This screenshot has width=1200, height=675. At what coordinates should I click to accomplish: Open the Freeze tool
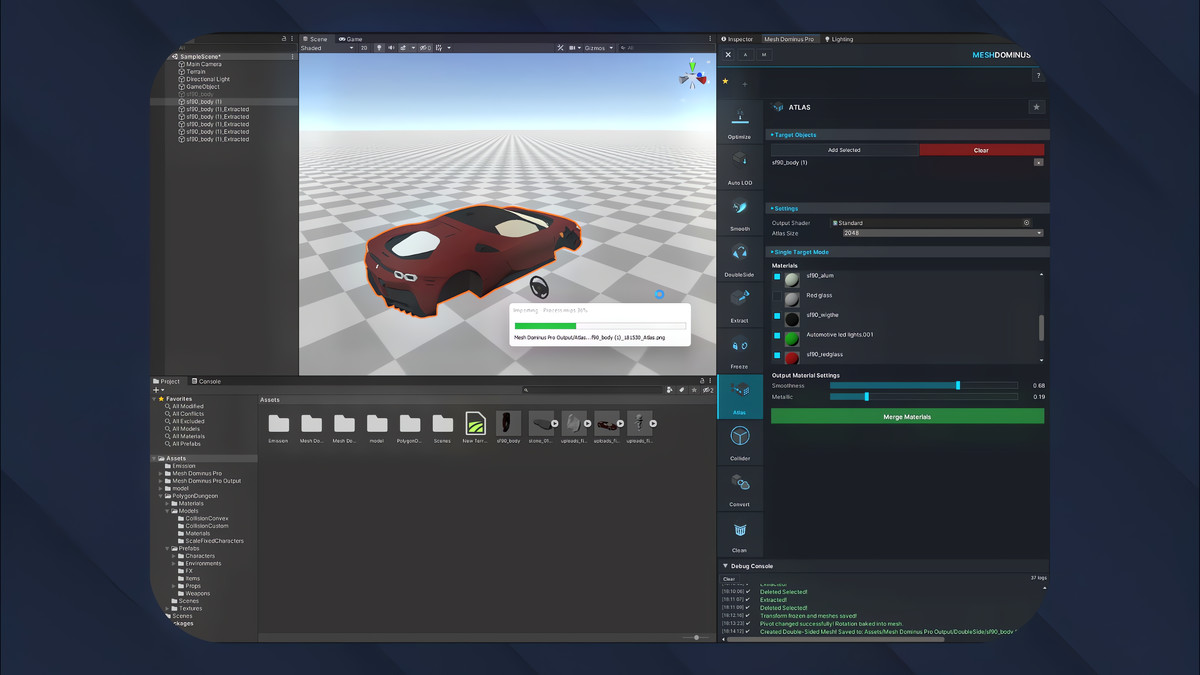pyautogui.click(x=740, y=351)
